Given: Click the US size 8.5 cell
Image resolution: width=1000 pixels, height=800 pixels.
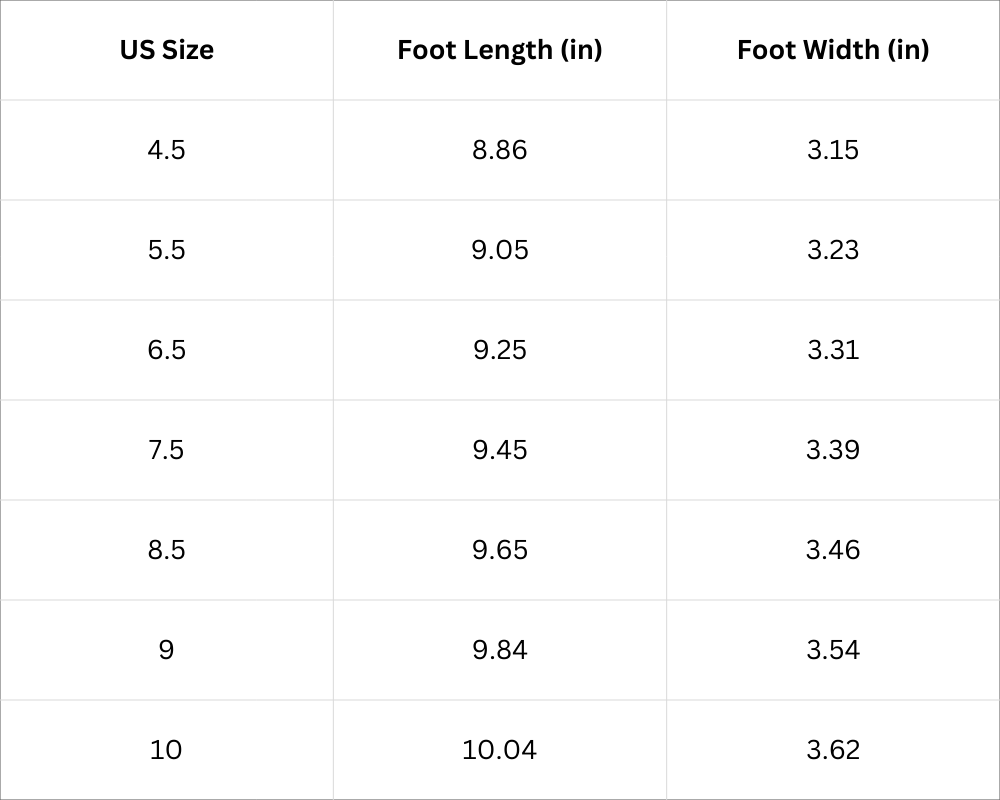Looking at the screenshot, I should click(166, 550).
